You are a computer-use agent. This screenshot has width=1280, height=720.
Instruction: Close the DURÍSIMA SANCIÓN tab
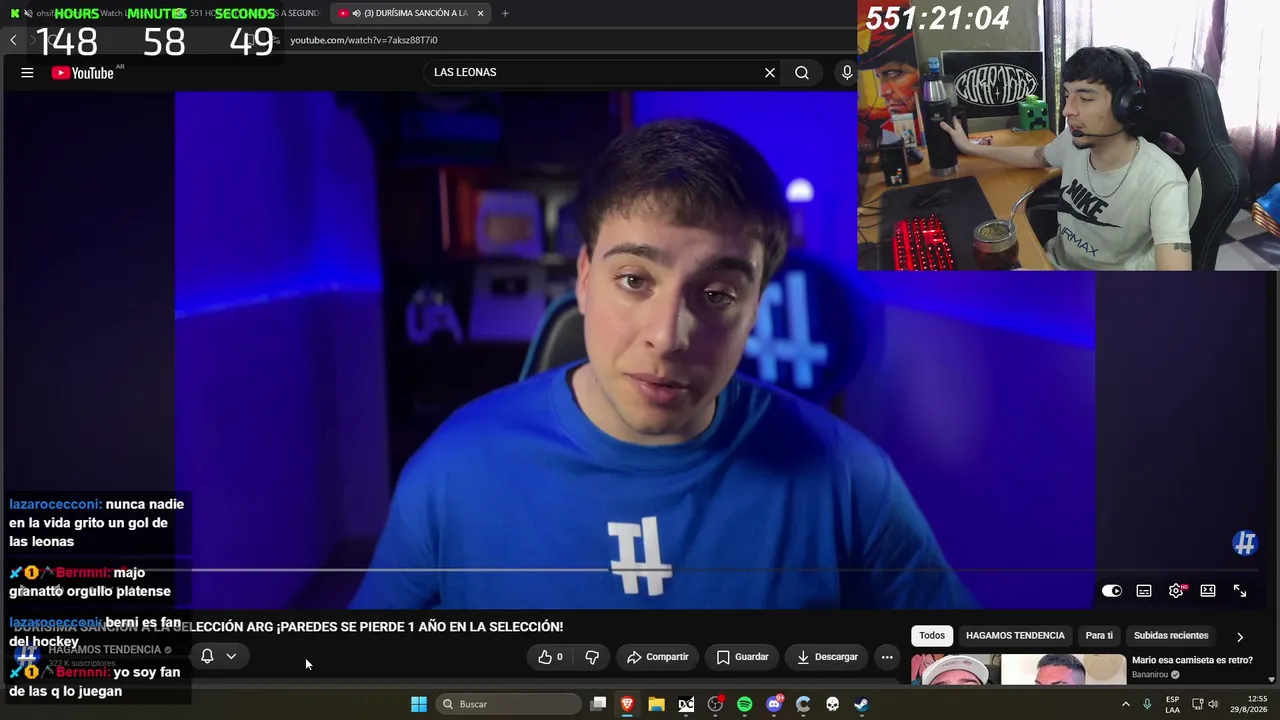(x=480, y=13)
